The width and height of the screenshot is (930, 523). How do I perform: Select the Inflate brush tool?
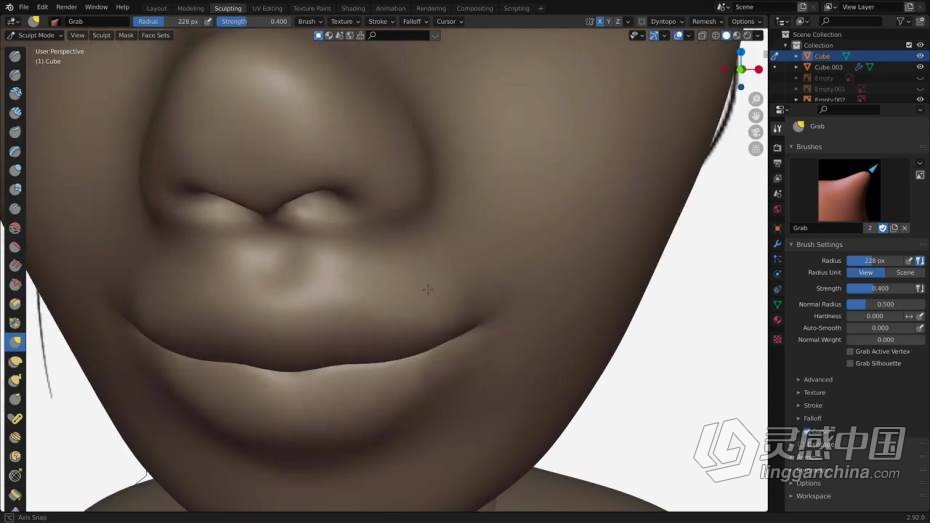(15, 170)
